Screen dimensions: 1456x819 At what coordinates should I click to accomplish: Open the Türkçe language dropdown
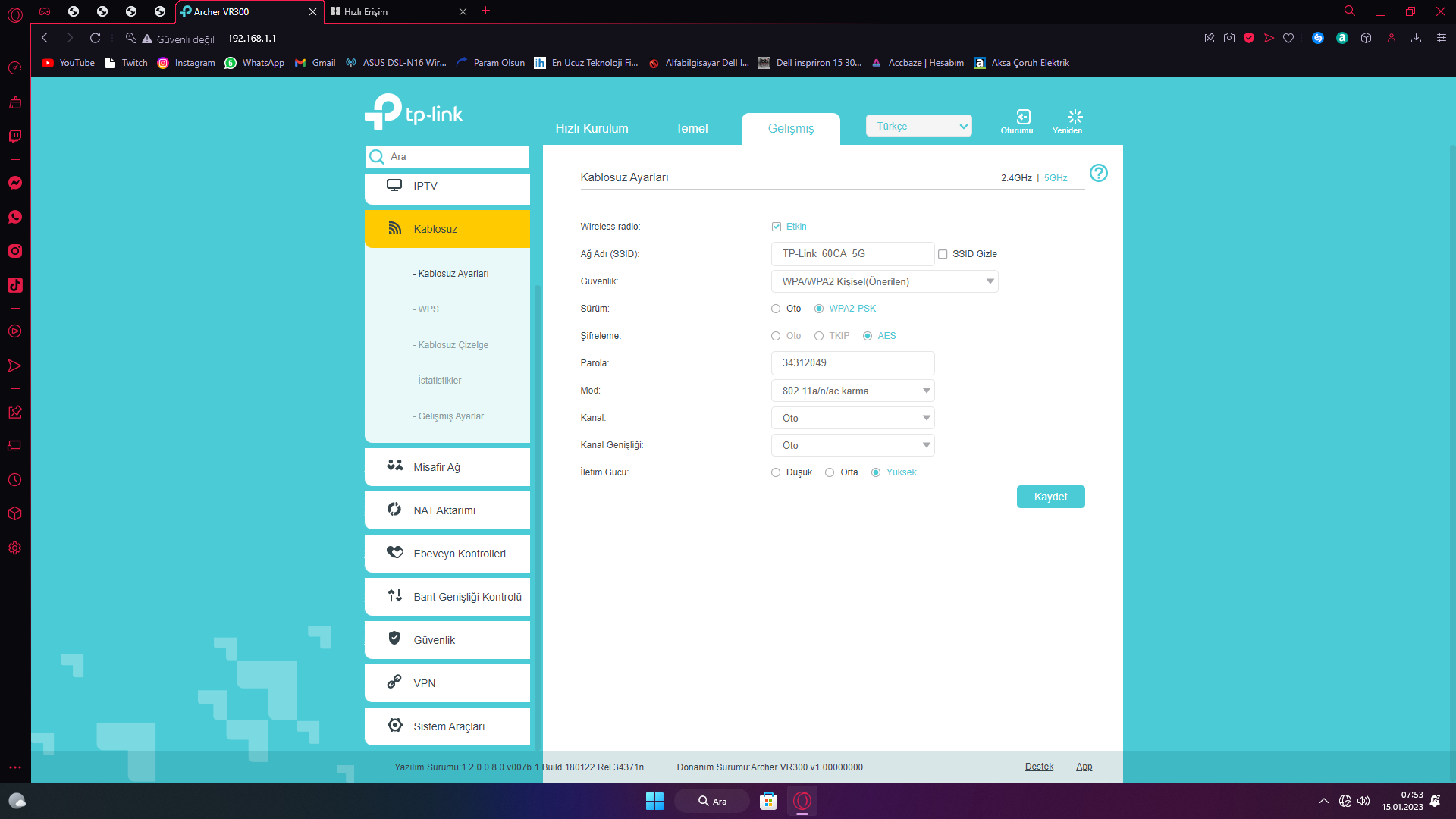[918, 126]
